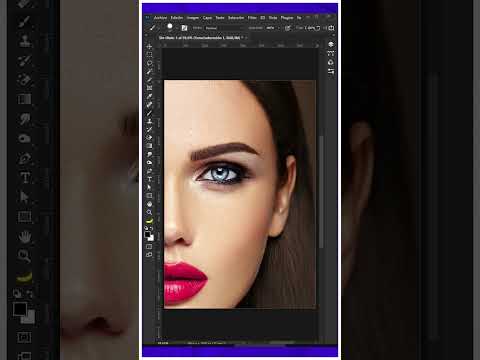Viewport: 480px width, 360px height.
Task: Open the Selección menu
Action: coord(236,18)
